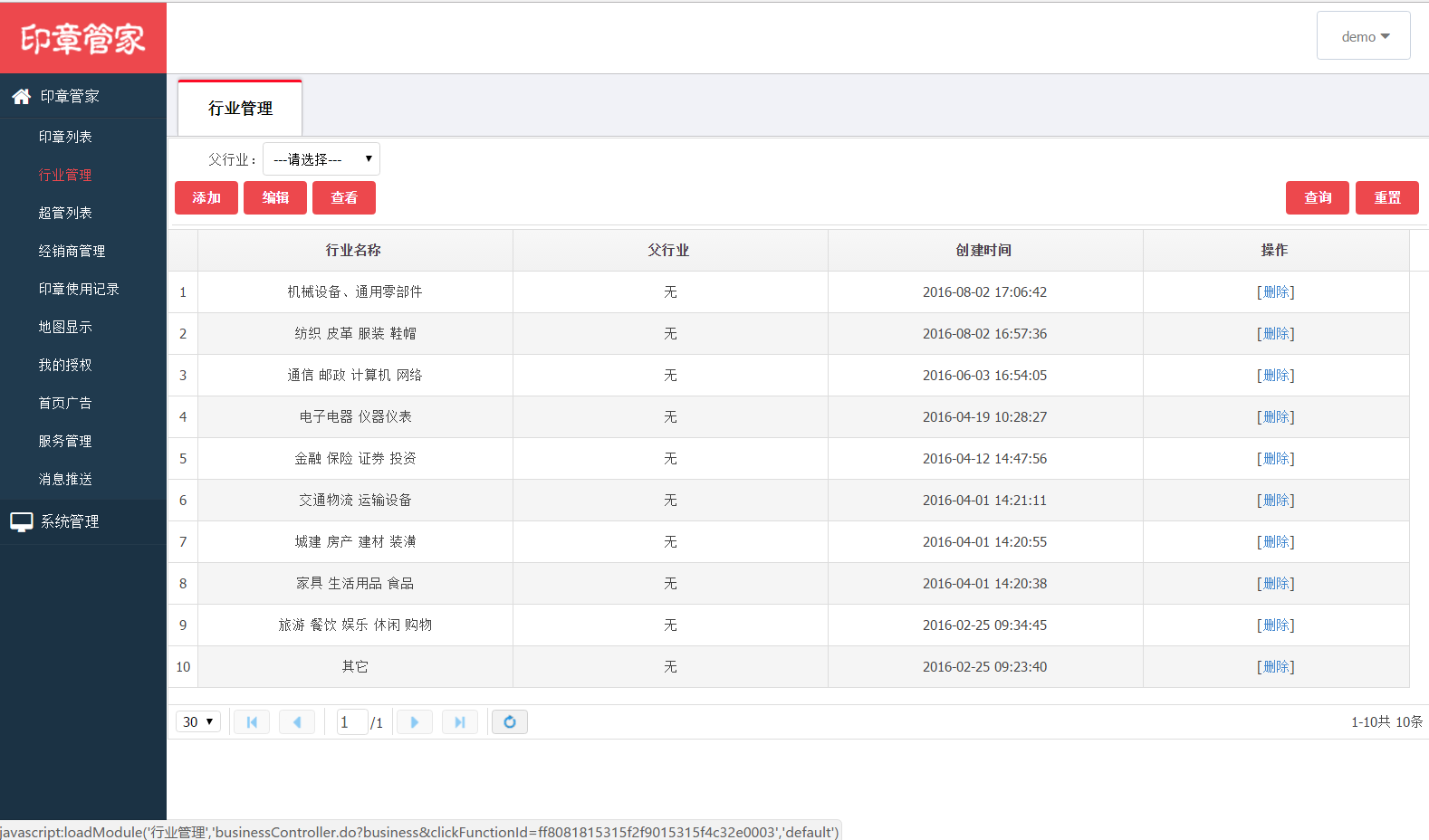Sort by 行业名称 column header
The width and height of the screenshot is (1429, 840).
[355, 250]
